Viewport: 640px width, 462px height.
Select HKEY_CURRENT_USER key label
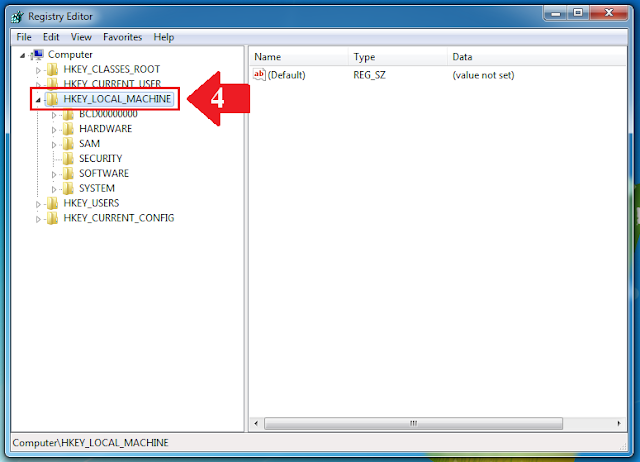112,84
